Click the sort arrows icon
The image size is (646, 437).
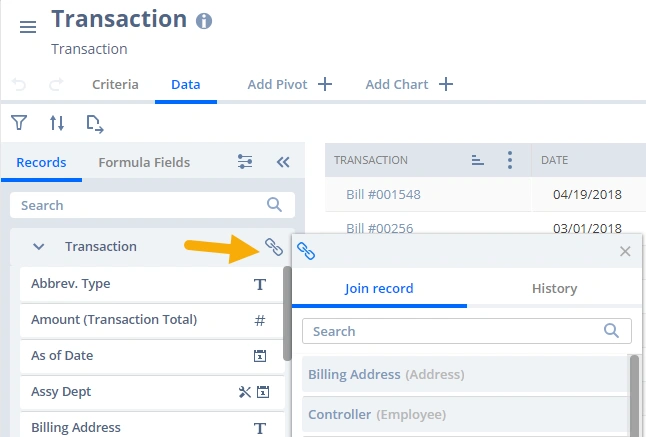click(x=57, y=123)
